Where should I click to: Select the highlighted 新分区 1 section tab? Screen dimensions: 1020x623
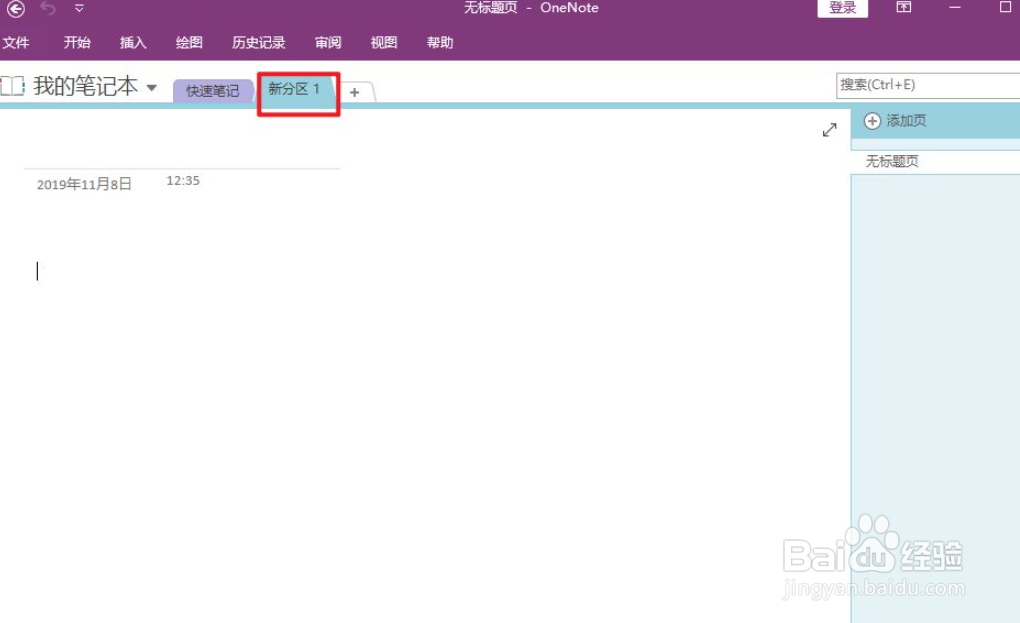pyautogui.click(x=297, y=88)
